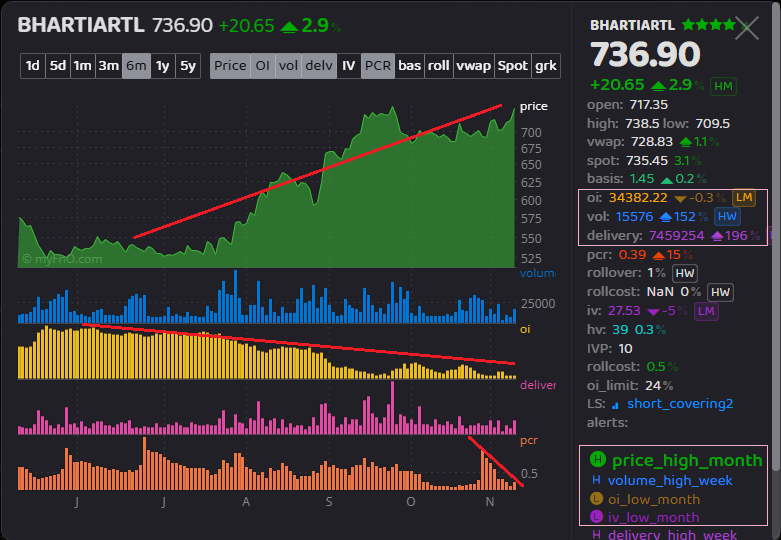Click the delivery value 7459254
This screenshot has height=540, width=781.
(x=676, y=236)
